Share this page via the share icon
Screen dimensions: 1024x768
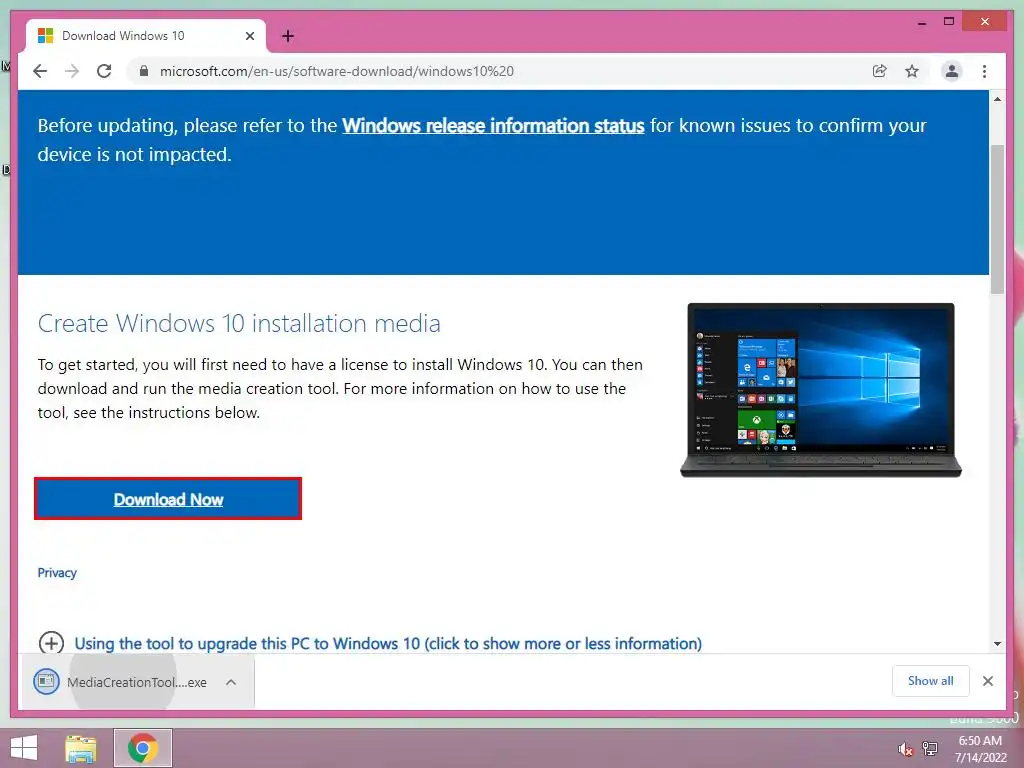coord(880,71)
